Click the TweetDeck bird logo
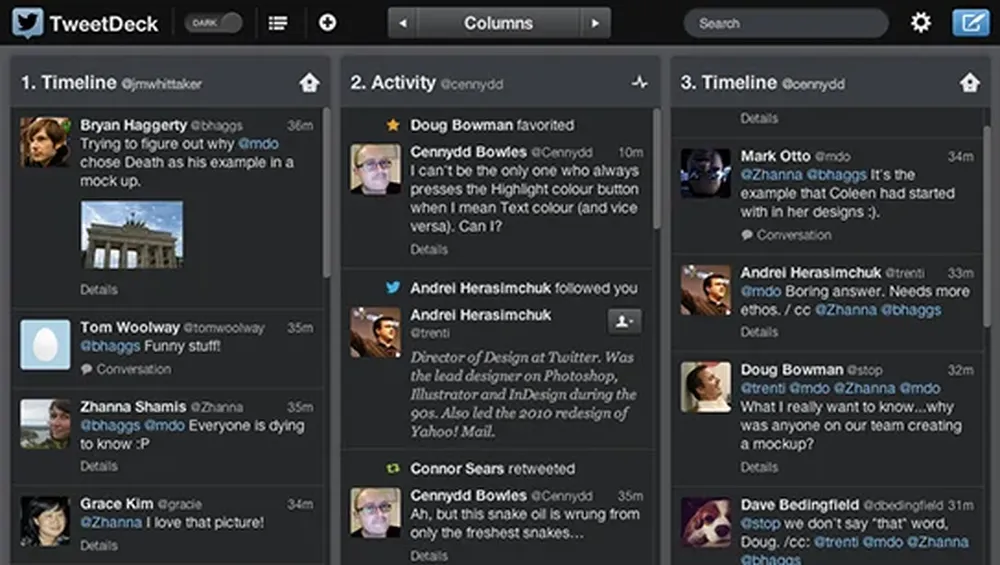The image size is (1000, 565). pyautogui.click(x=28, y=23)
